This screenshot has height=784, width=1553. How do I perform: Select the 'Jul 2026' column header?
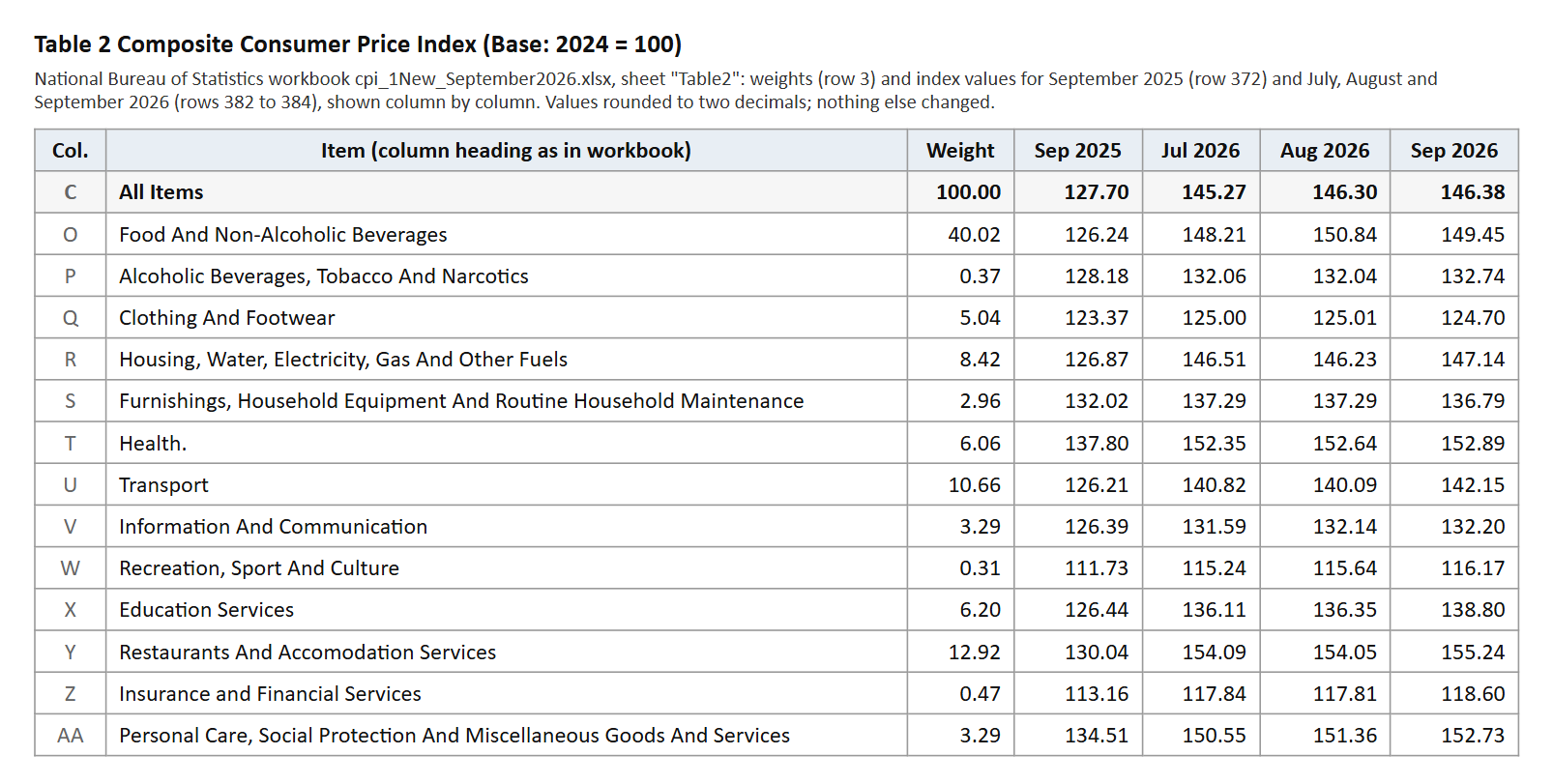coord(1200,151)
